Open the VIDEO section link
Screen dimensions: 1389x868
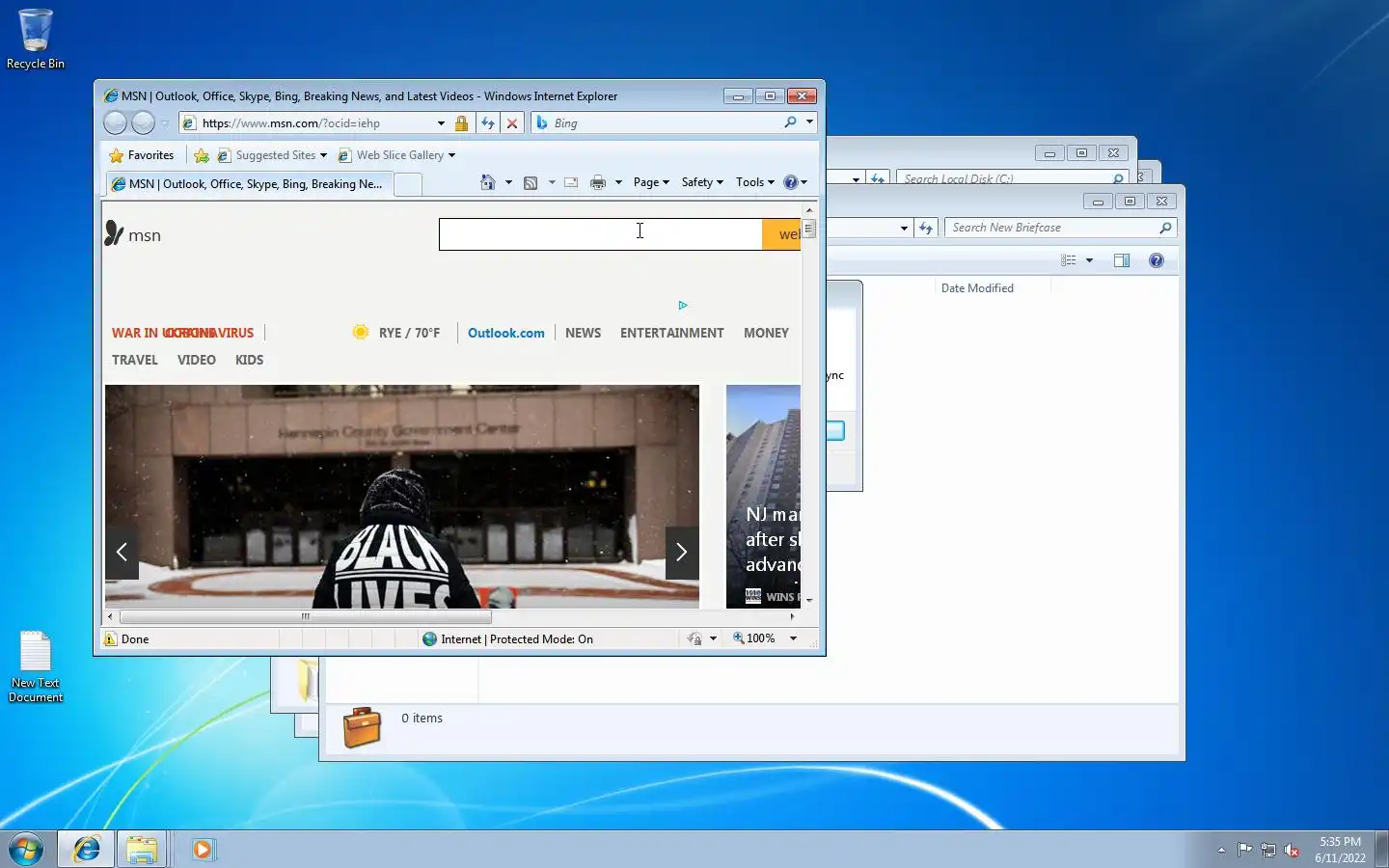197,360
